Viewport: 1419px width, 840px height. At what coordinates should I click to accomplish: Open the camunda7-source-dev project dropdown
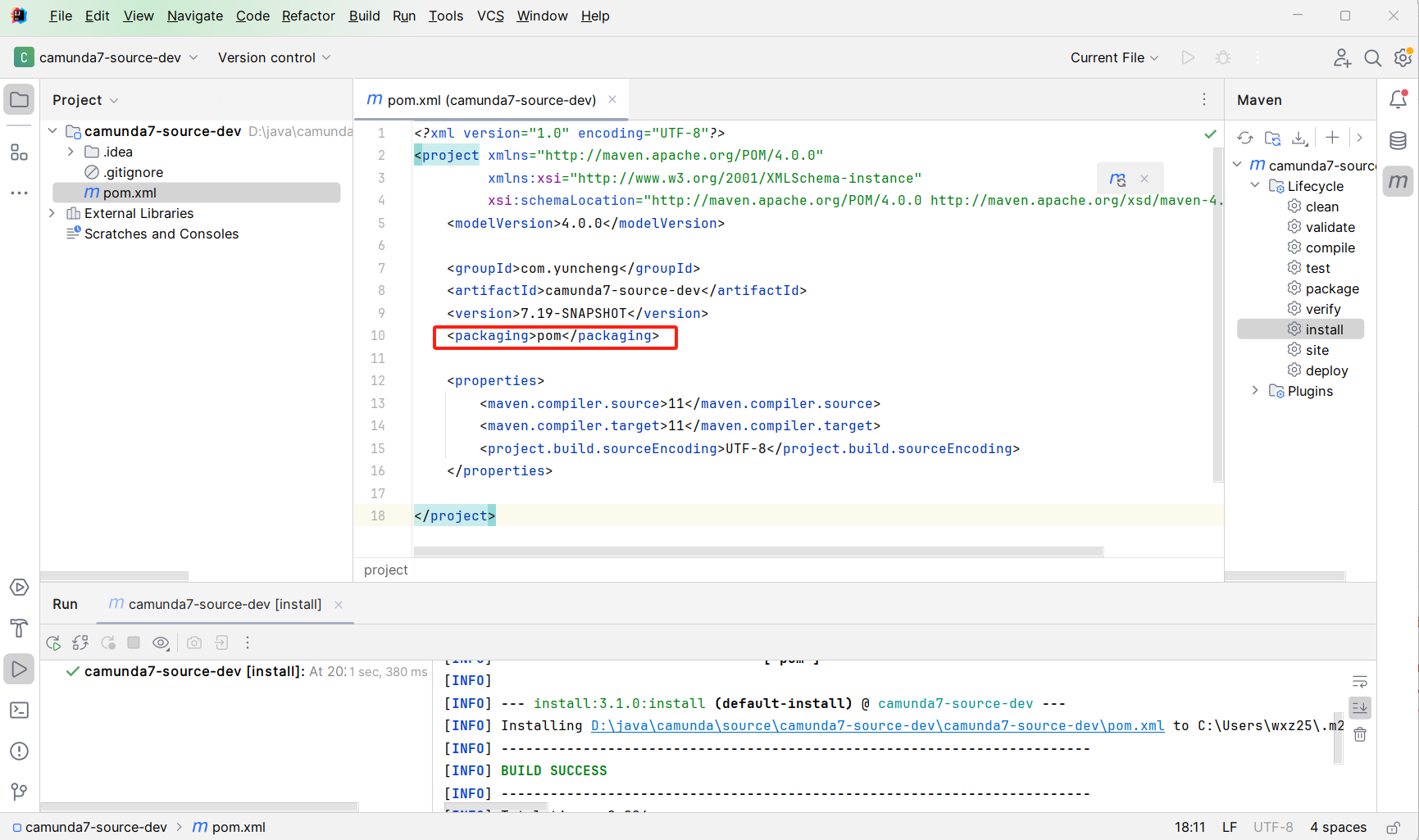click(x=107, y=57)
